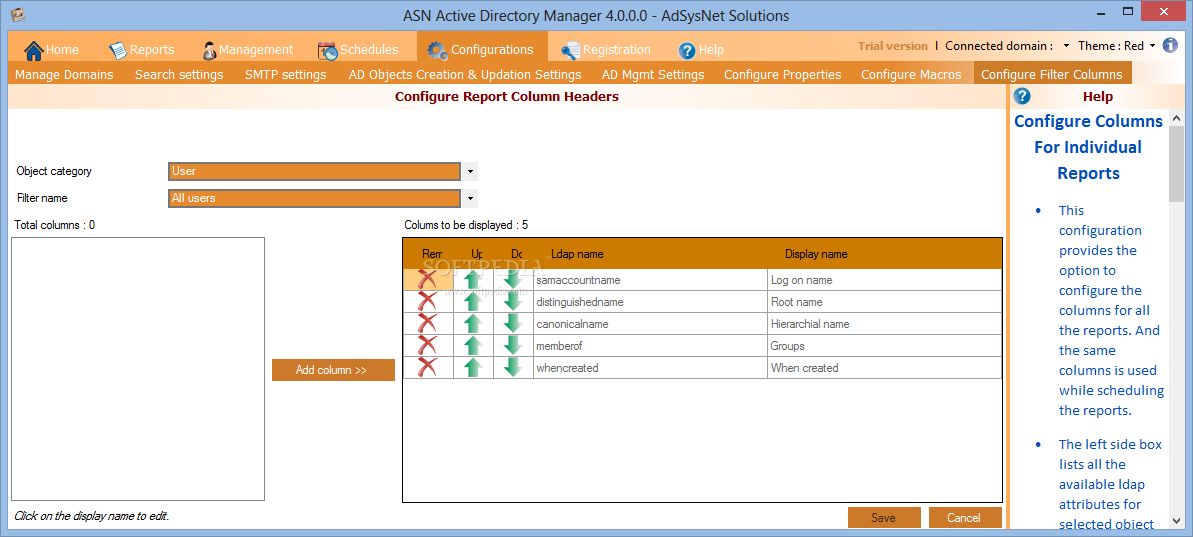1193x537 pixels.
Task: Click the Configurations gear icon
Action: [x=437, y=50]
